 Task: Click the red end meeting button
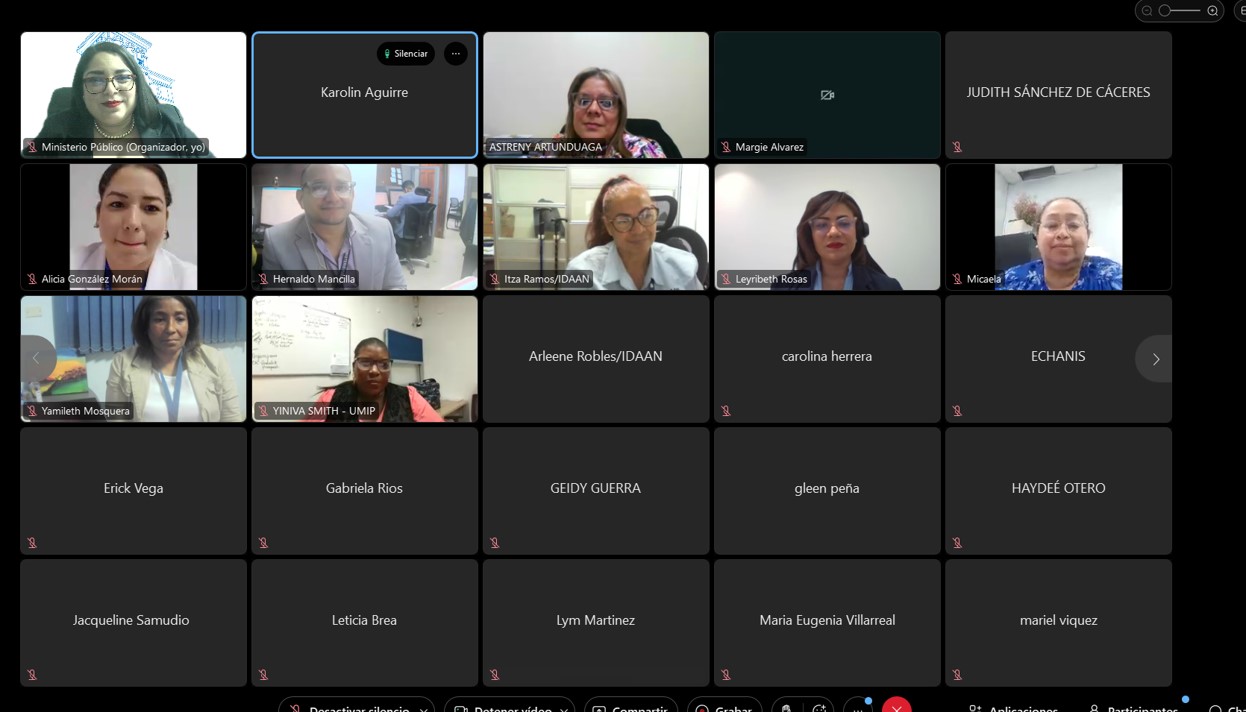[896, 707]
